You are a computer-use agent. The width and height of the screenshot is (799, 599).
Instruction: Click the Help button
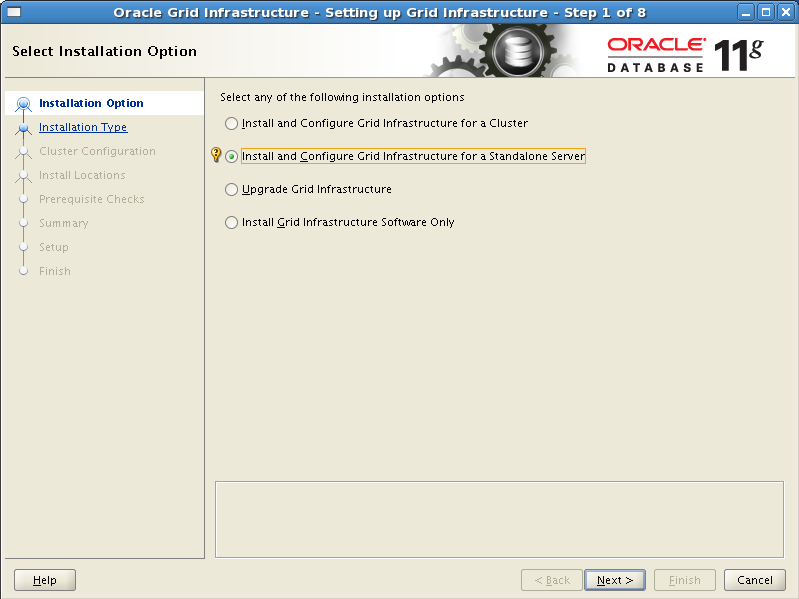pos(45,580)
